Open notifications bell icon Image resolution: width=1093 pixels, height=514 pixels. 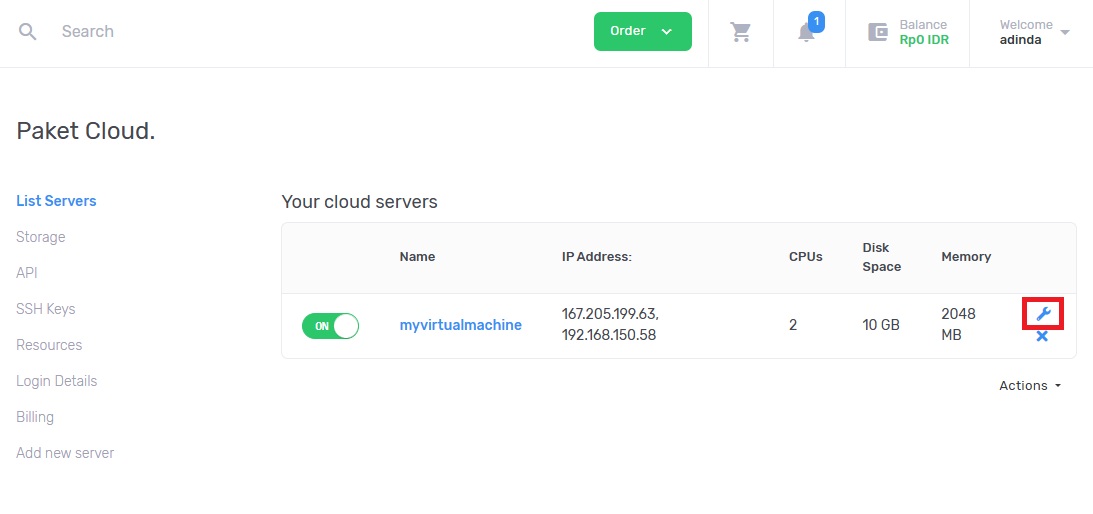point(807,33)
